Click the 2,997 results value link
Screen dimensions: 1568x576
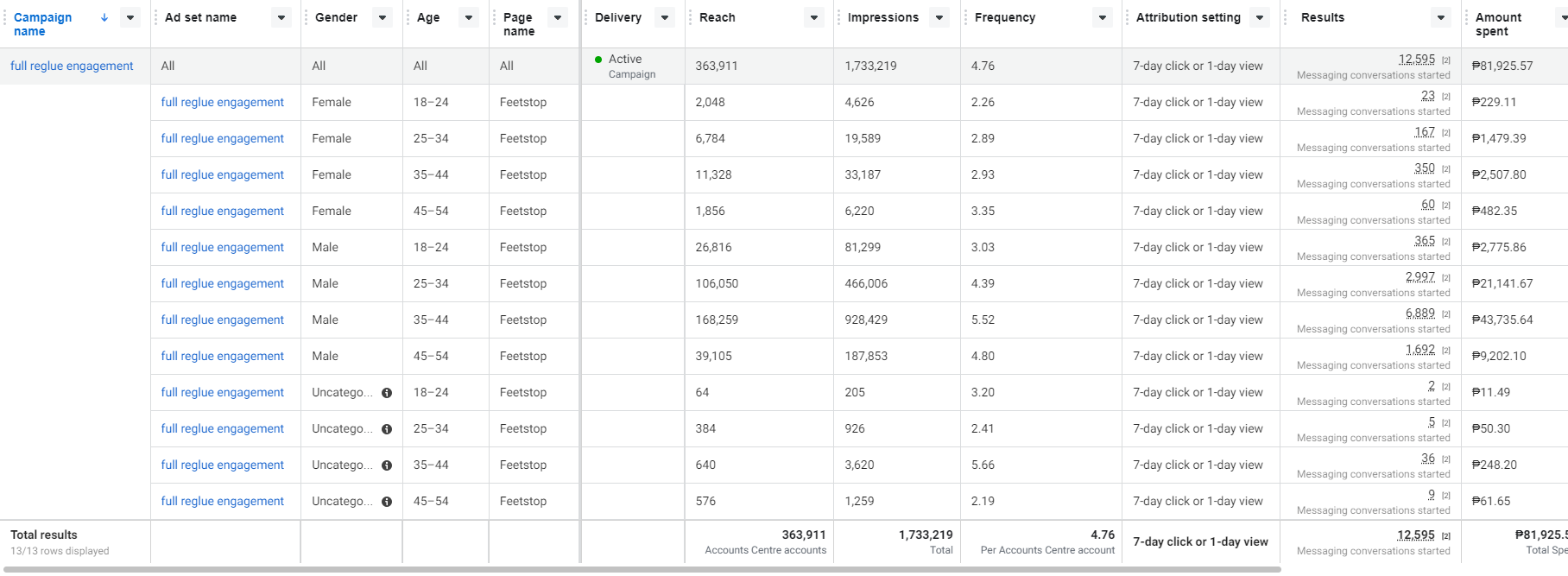click(1419, 276)
